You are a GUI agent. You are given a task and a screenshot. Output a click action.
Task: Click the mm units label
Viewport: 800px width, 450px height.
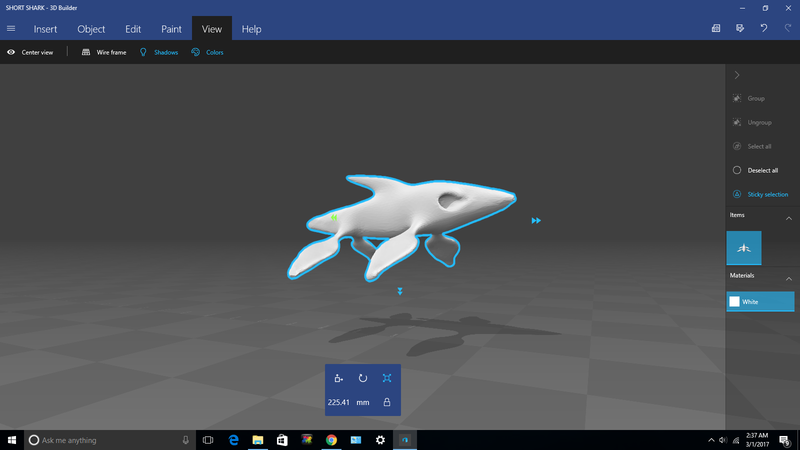[x=363, y=402]
